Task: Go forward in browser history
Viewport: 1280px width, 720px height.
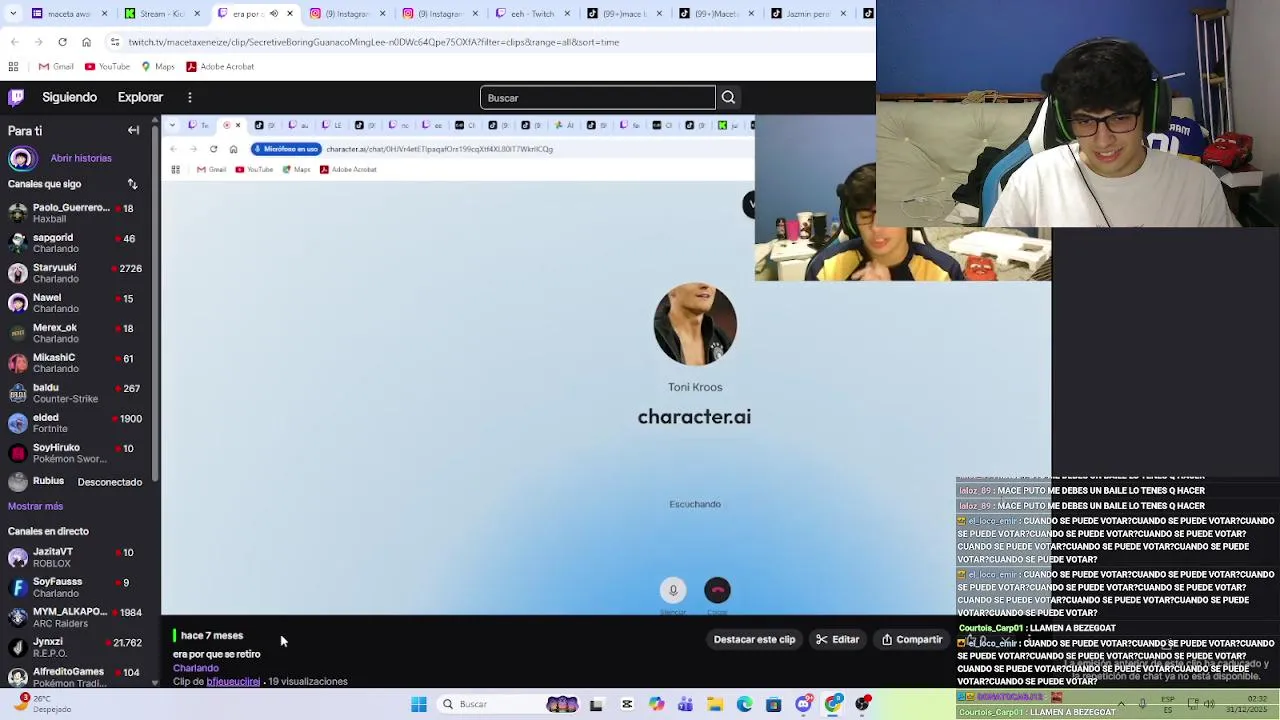Action: (x=38, y=42)
